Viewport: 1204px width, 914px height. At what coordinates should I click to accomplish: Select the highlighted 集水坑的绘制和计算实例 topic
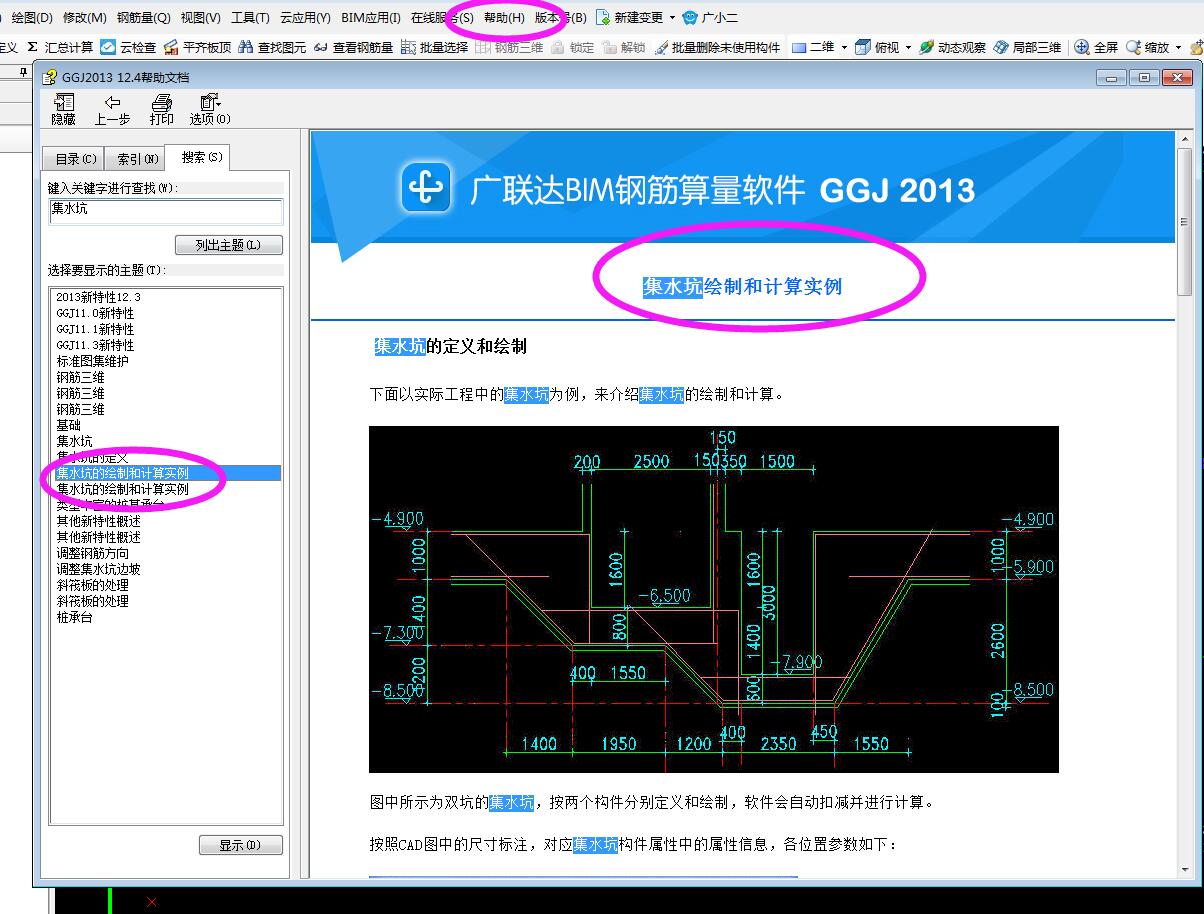(166, 473)
